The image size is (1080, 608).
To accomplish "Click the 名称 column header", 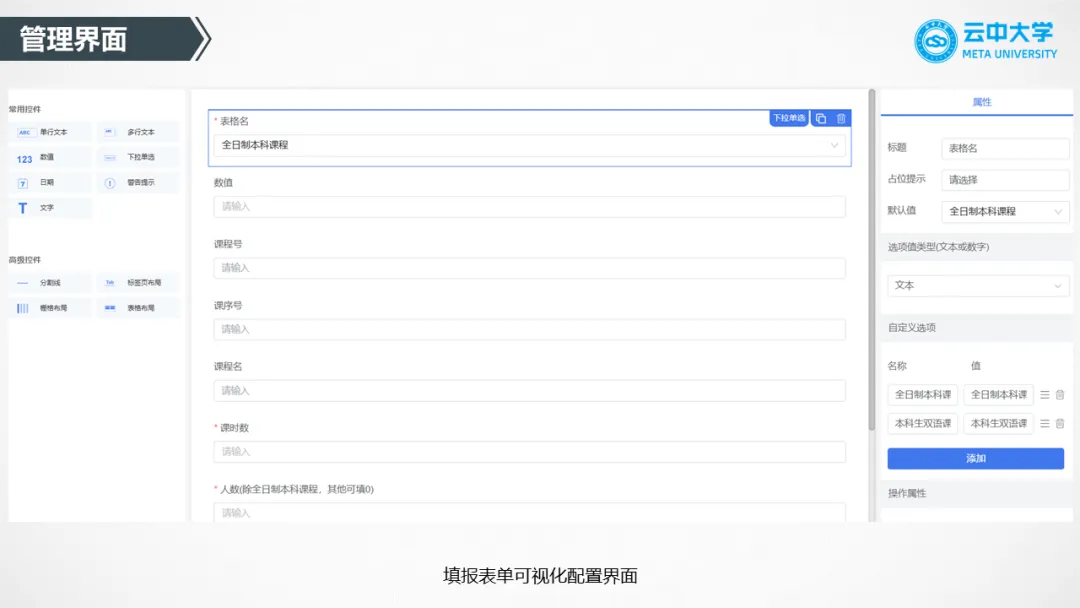I will click(897, 366).
